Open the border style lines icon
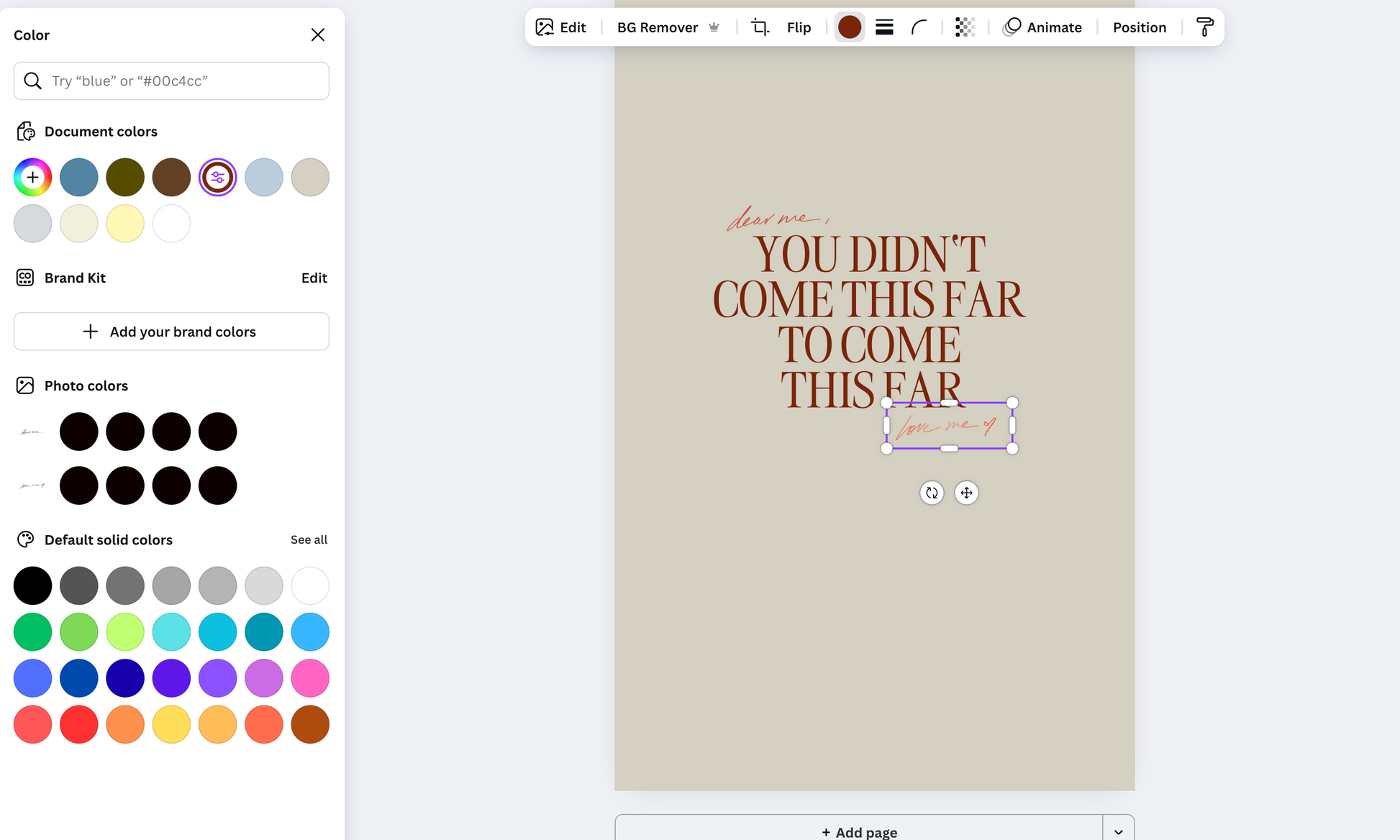The height and width of the screenshot is (840, 1400). pyautogui.click(x=884, y=27)
